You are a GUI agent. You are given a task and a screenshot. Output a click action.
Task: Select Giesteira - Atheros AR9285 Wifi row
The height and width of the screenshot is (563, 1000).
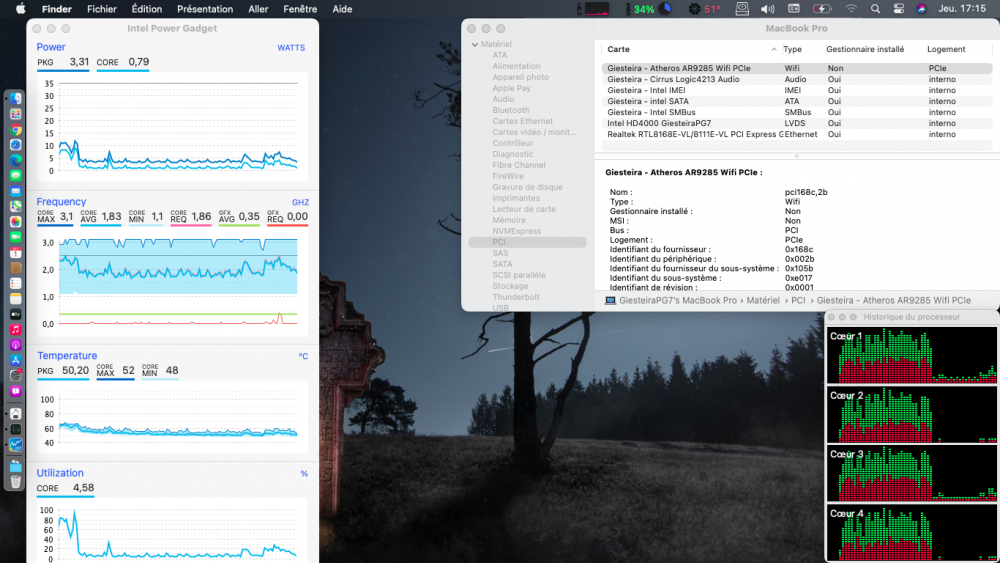pos(797,68)
